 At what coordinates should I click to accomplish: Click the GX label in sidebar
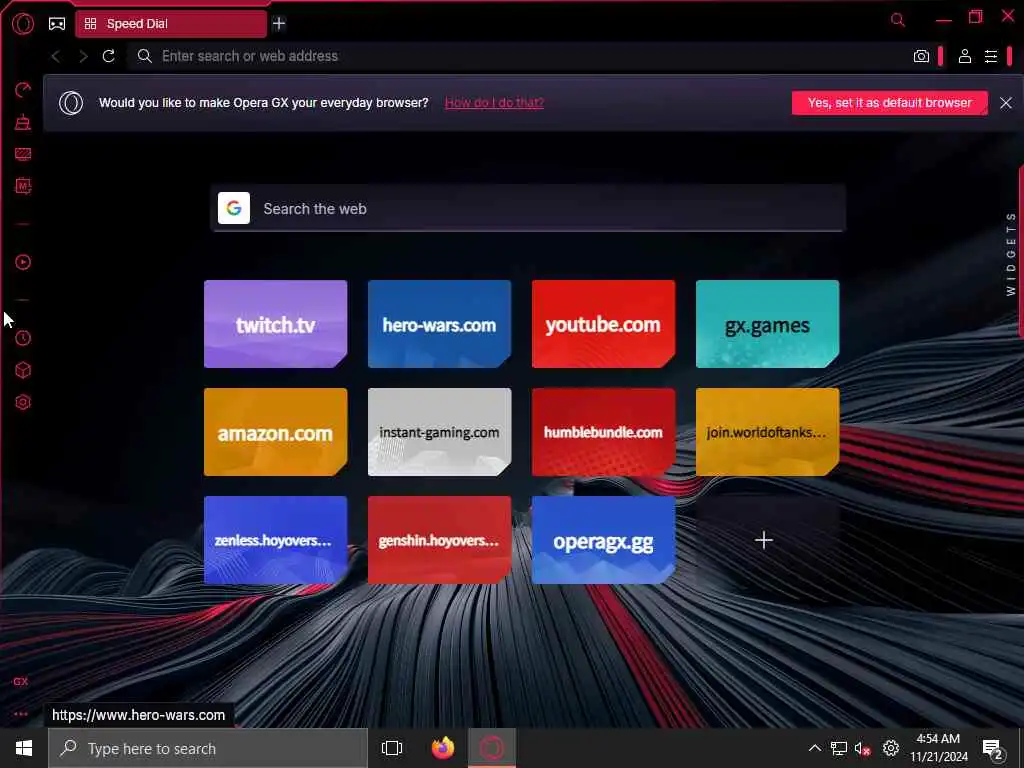click(x=21, y=681)
